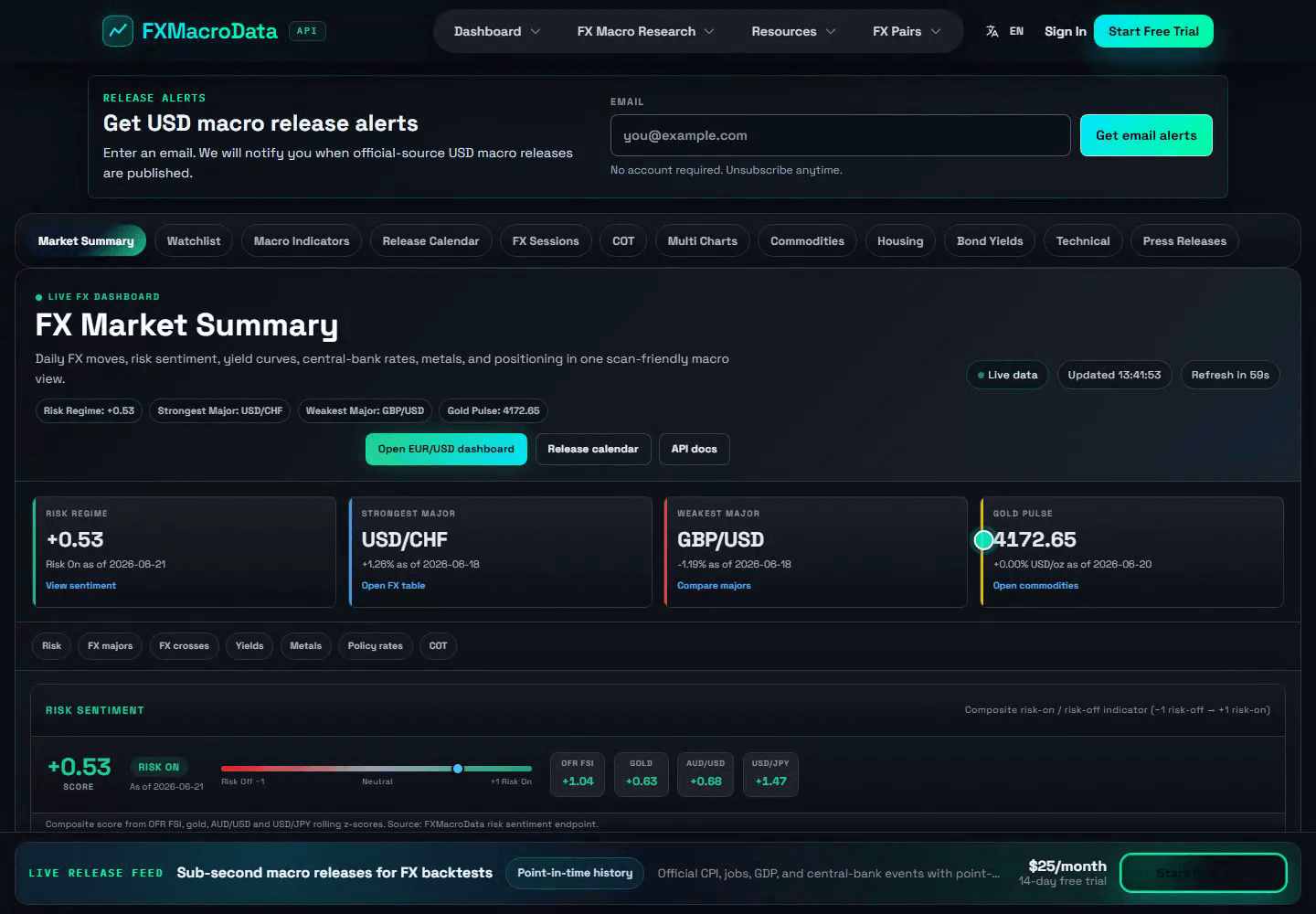Click the GOLD +0.63 tile
The image size is (1316, 914).
click(642, 774)
